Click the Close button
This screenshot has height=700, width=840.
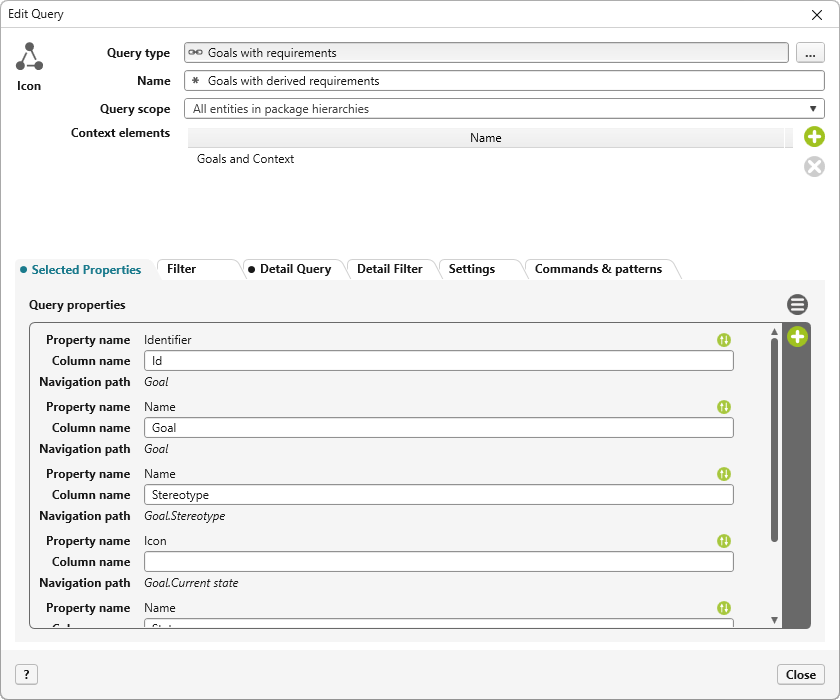800,674
